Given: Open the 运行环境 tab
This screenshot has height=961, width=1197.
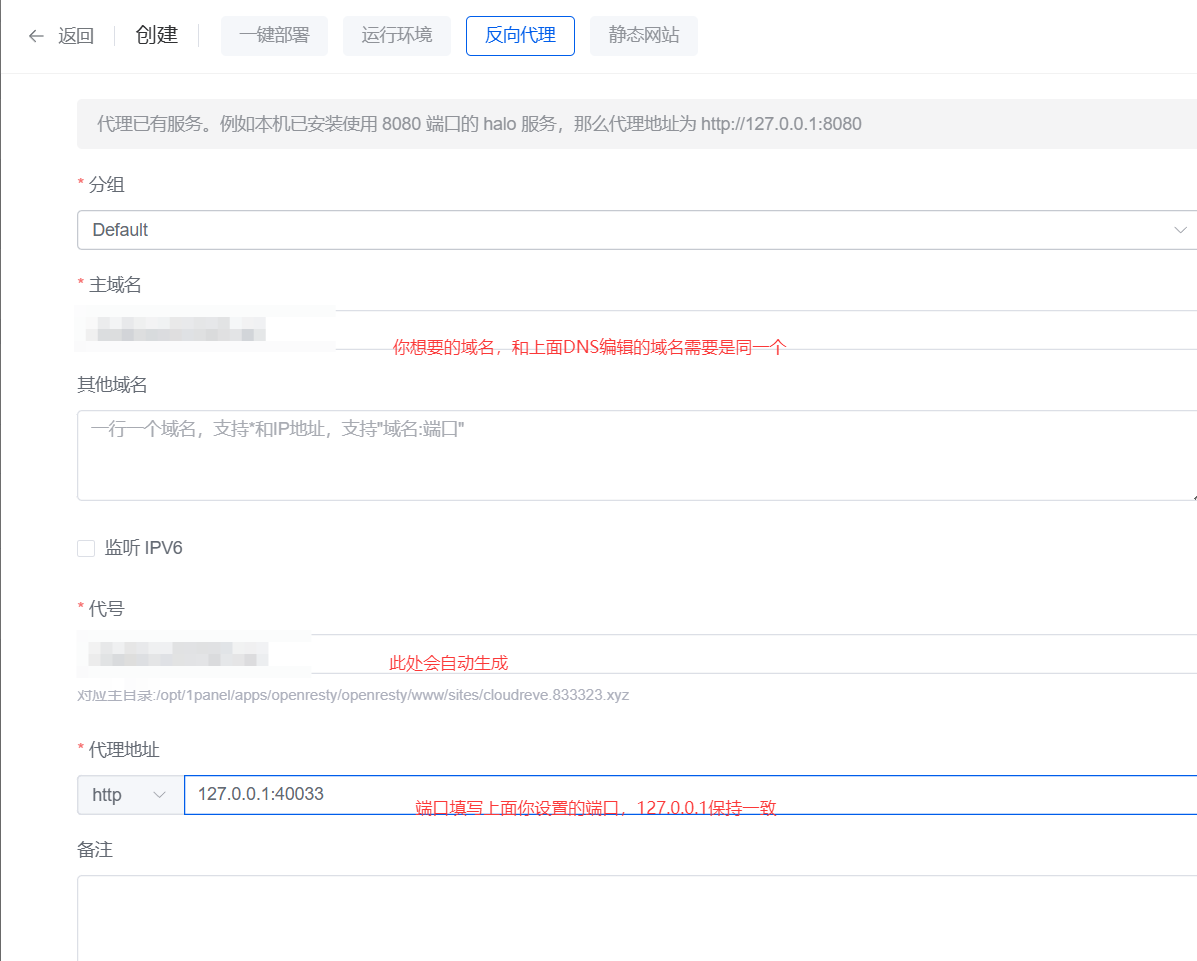Looking at the screenshot, I should (397, 36).
